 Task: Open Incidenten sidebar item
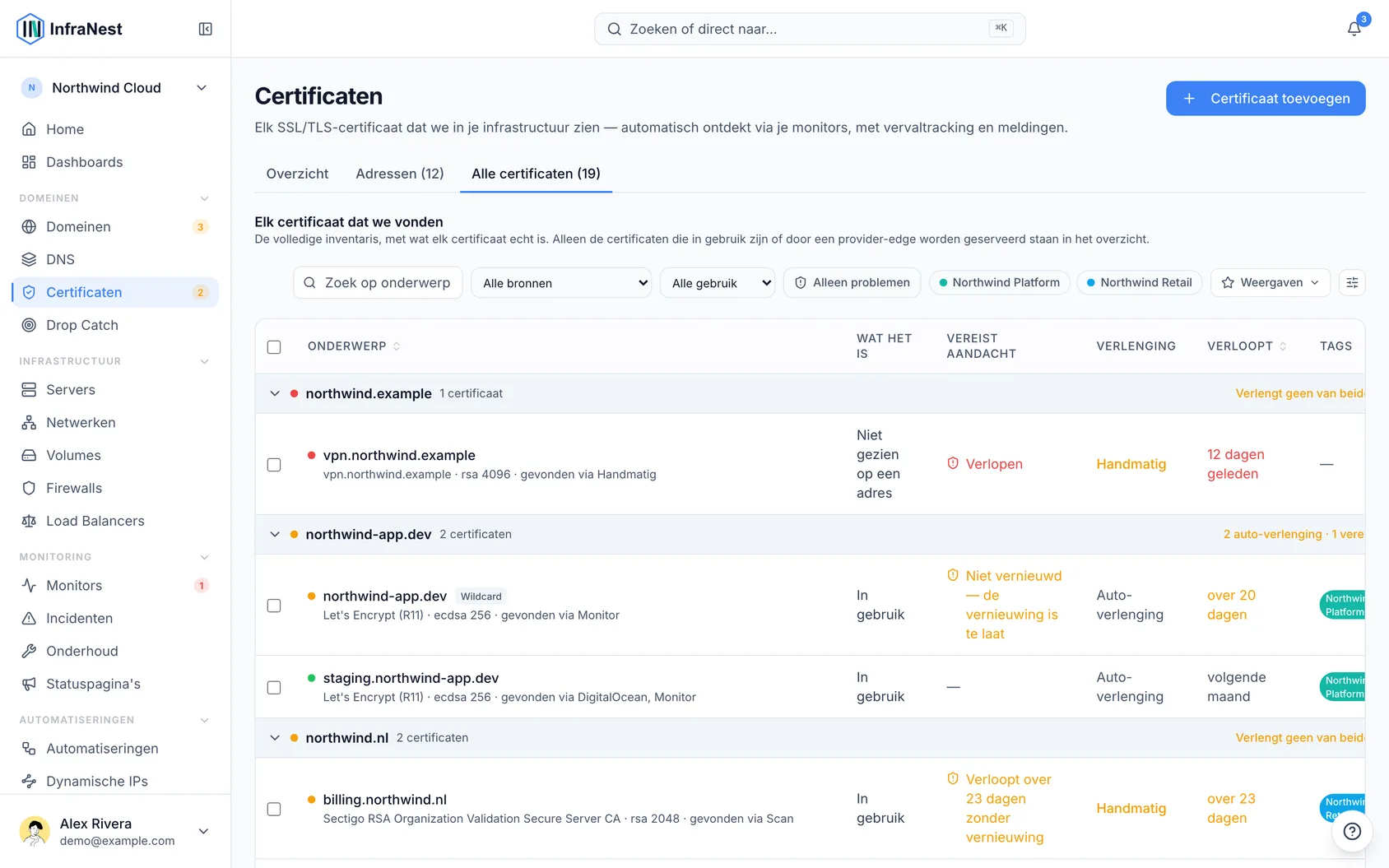coord(115,618)
